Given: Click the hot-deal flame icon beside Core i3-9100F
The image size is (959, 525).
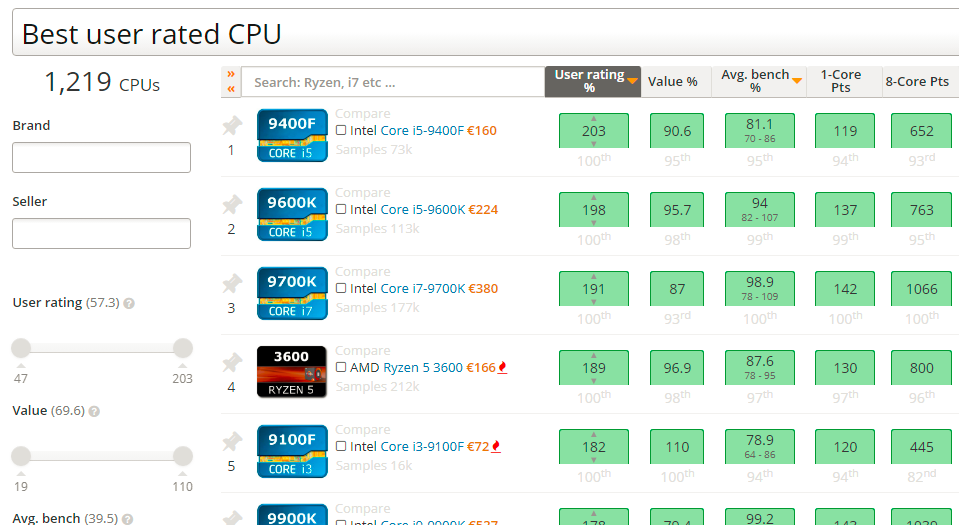Looking at the screenshot, I should coord(496,447).
